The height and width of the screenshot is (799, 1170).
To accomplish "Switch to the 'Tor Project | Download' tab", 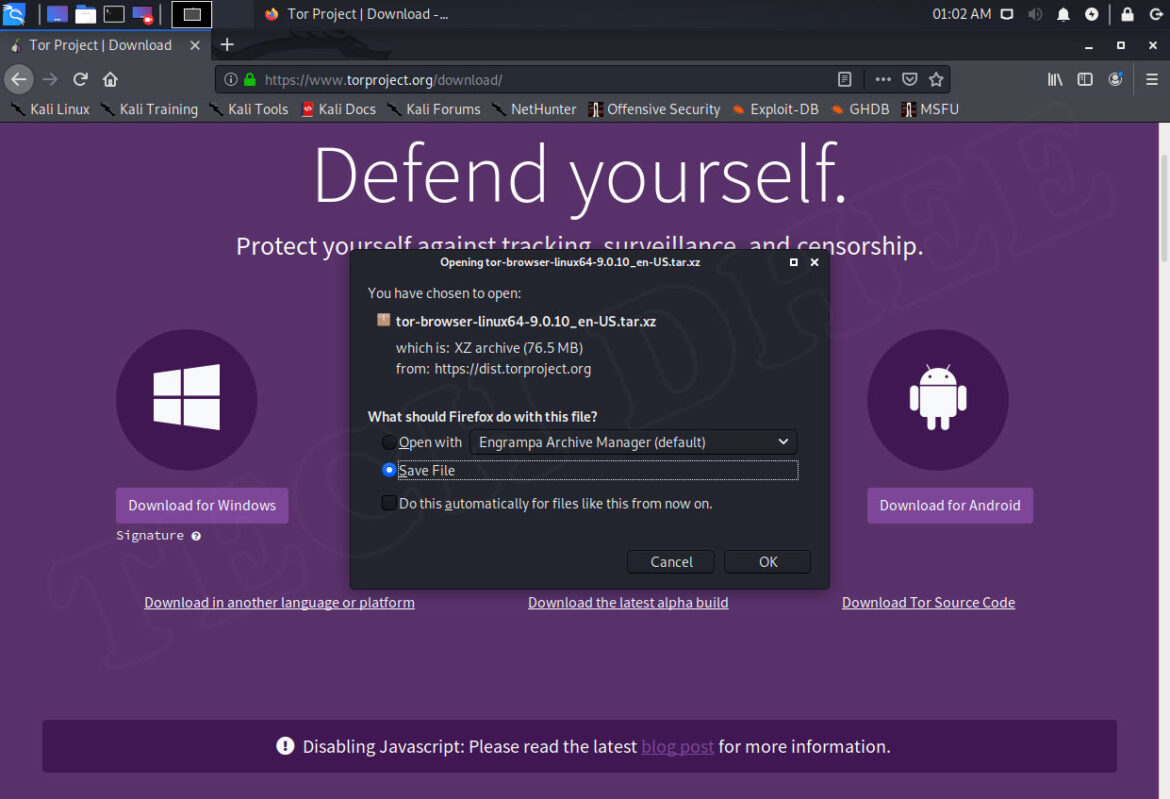I will pos(103,45).
